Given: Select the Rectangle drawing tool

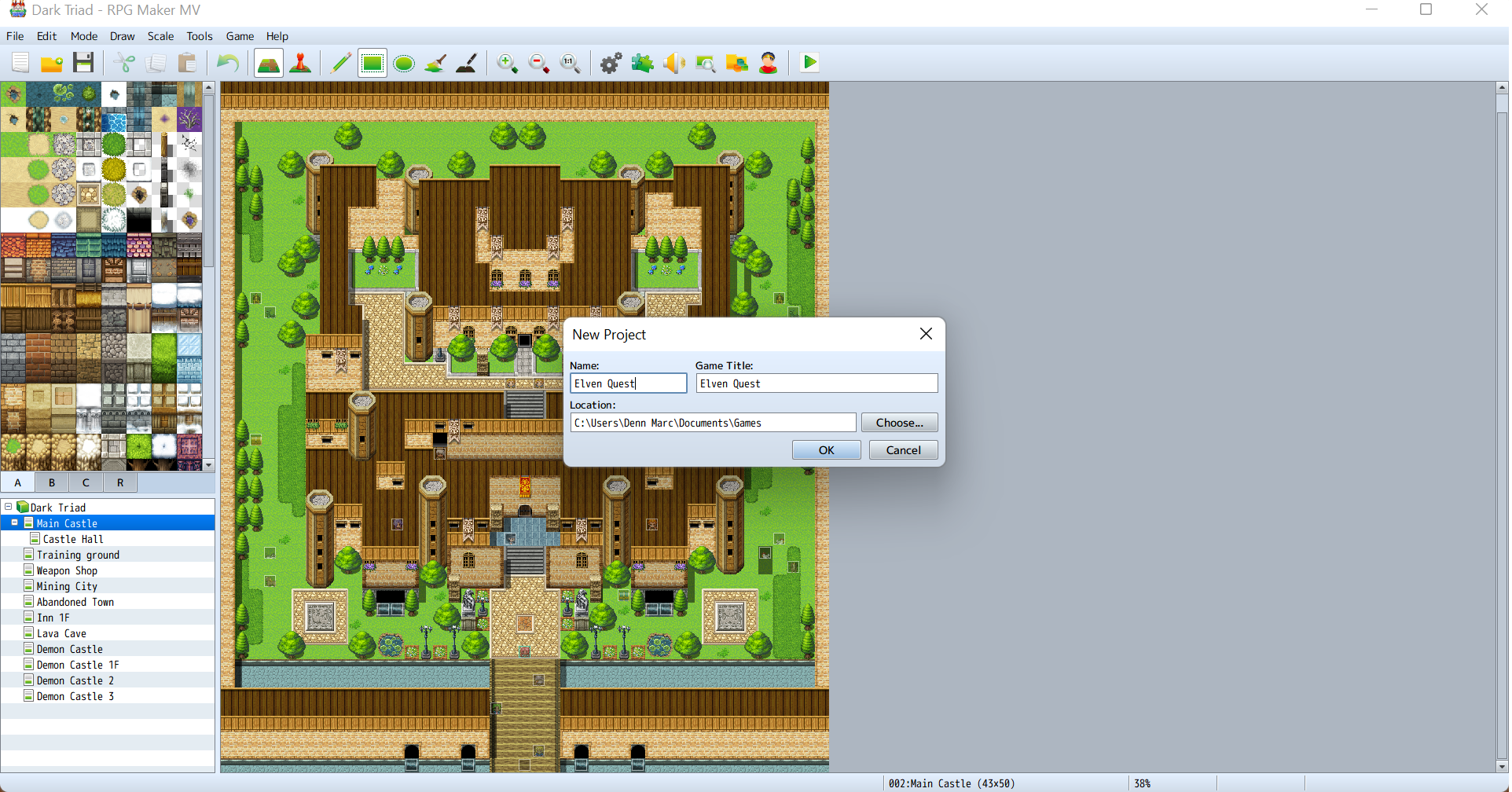Looking at the screenshot, I should pyautogui.click(x=372, y=63).
